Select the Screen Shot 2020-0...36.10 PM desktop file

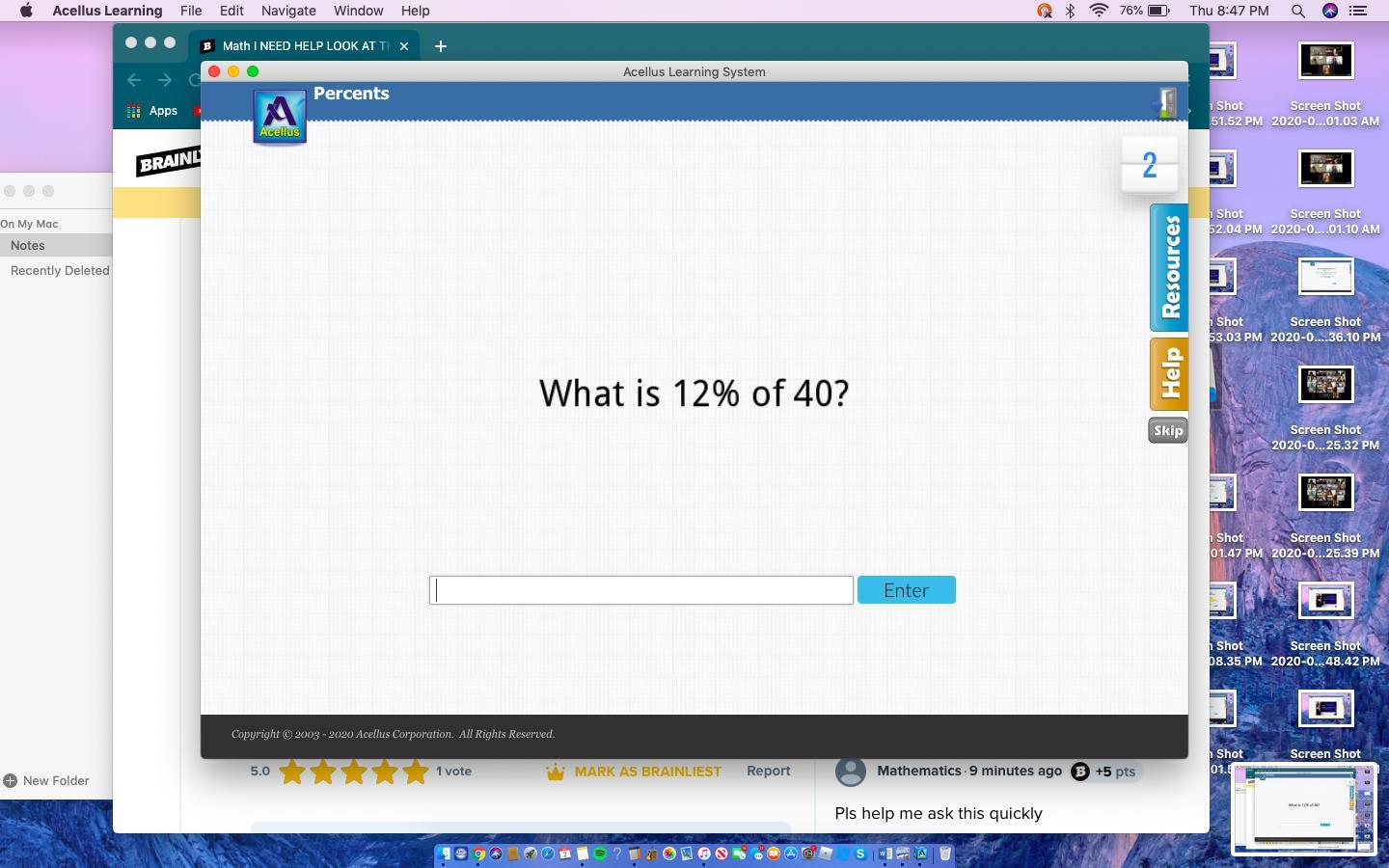[1325, 301]
